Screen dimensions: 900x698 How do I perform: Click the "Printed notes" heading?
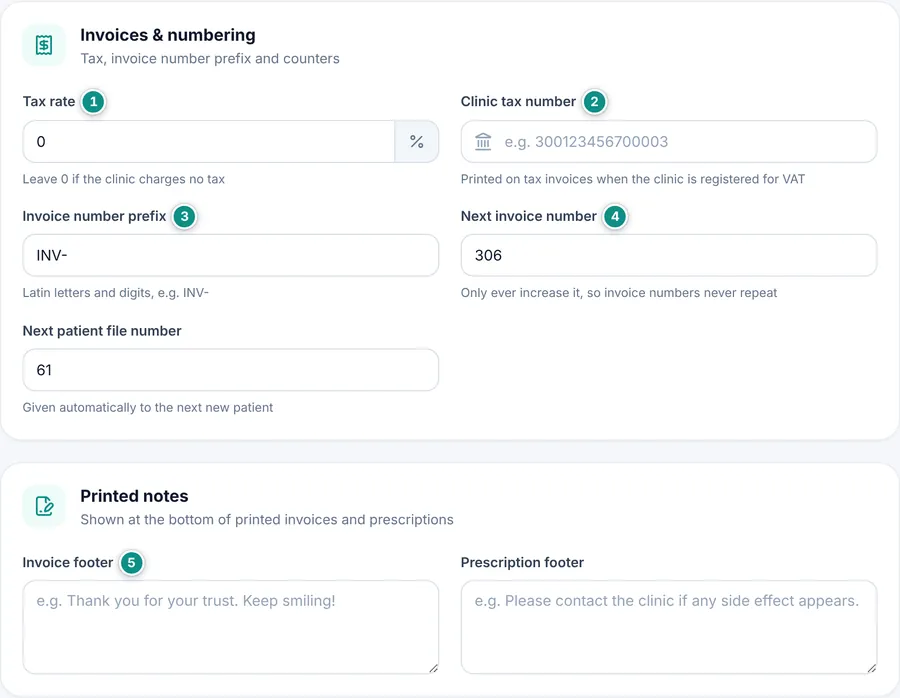[134, 496]
